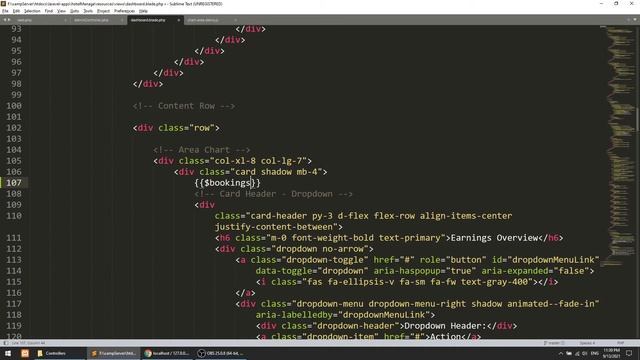Click line number 111 in the gutter

click(x=14, y=238)
